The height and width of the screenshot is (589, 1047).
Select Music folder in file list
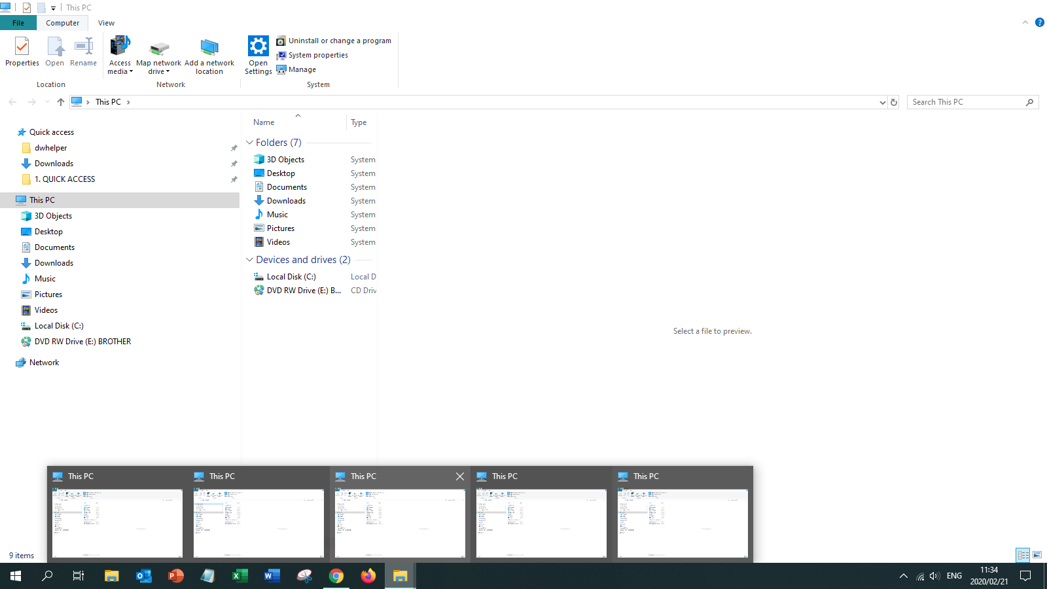pyautogui.click(x=277, y=214)
